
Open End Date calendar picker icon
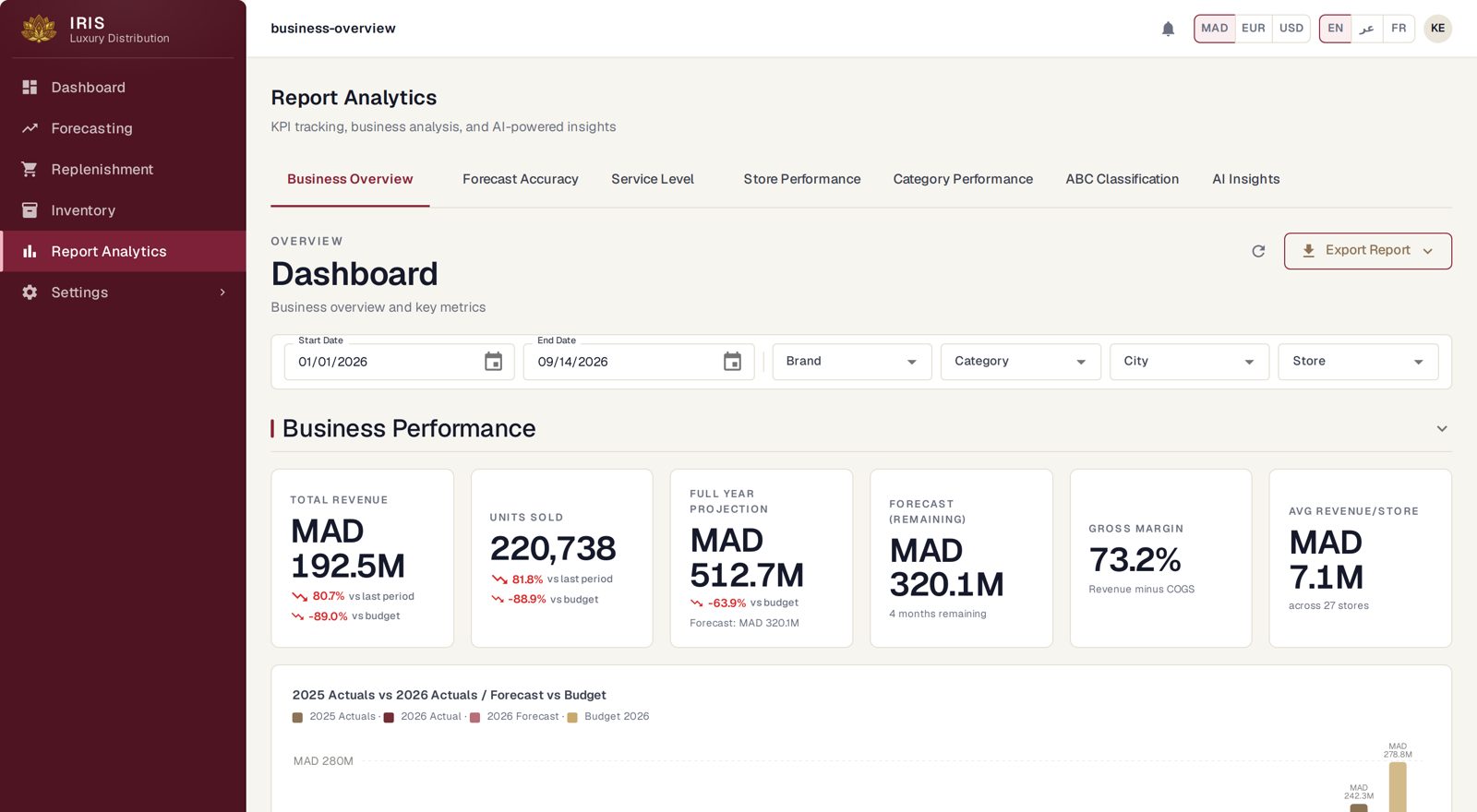click(732, 362)
